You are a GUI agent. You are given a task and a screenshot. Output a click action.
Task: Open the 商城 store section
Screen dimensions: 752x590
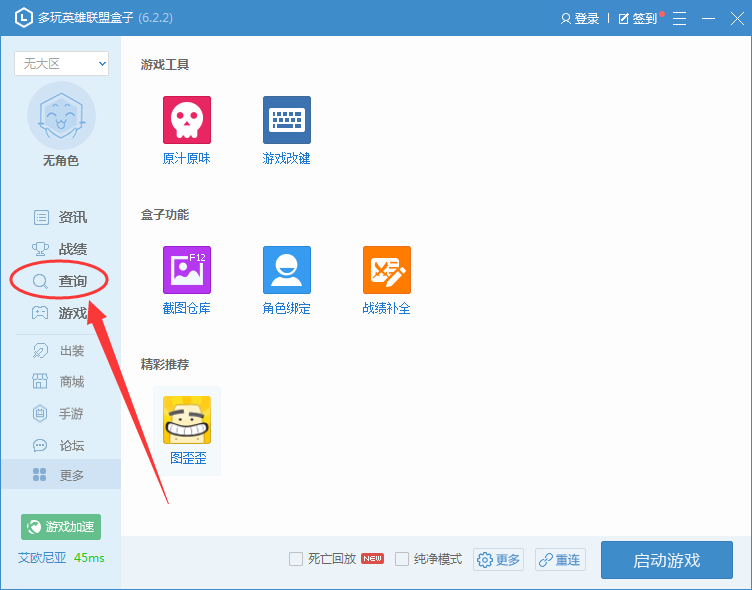pos(60,382)
